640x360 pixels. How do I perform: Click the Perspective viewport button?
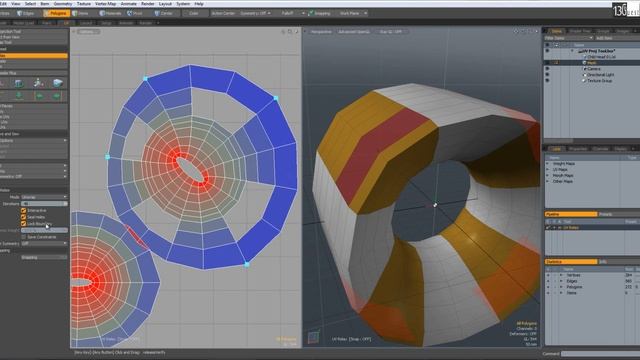321,32
